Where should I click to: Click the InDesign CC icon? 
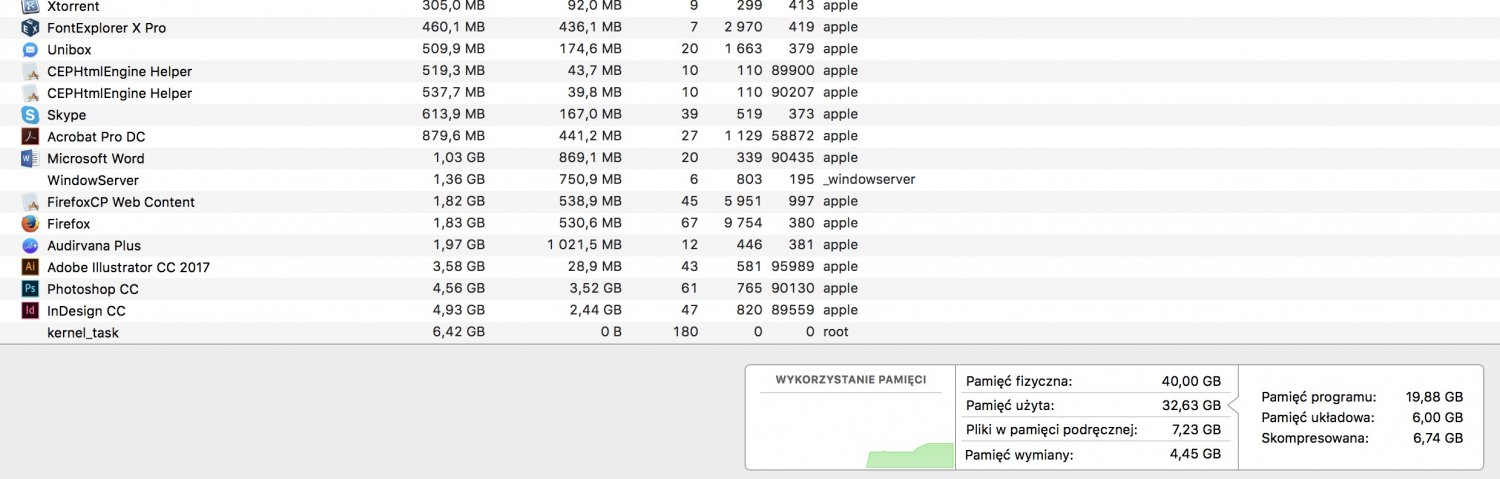(30, 311)
